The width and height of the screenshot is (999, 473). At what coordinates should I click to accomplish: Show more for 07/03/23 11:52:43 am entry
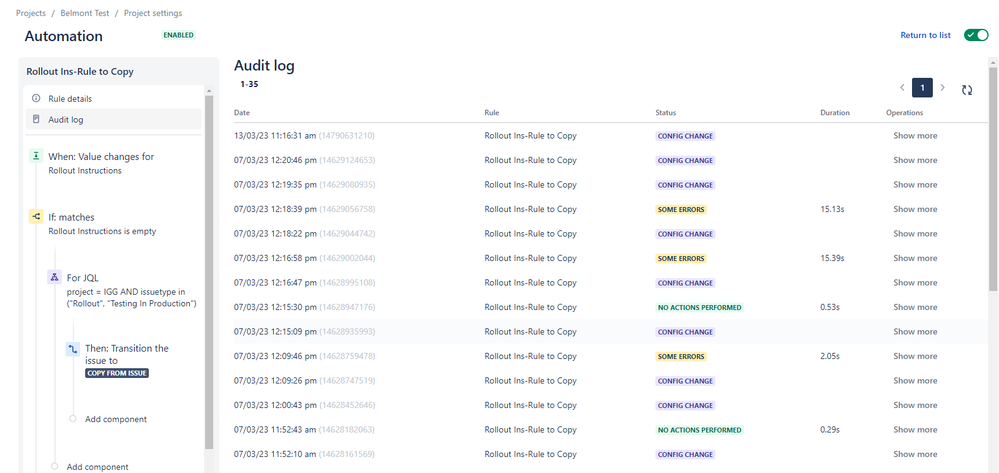(x=915, y=430)
